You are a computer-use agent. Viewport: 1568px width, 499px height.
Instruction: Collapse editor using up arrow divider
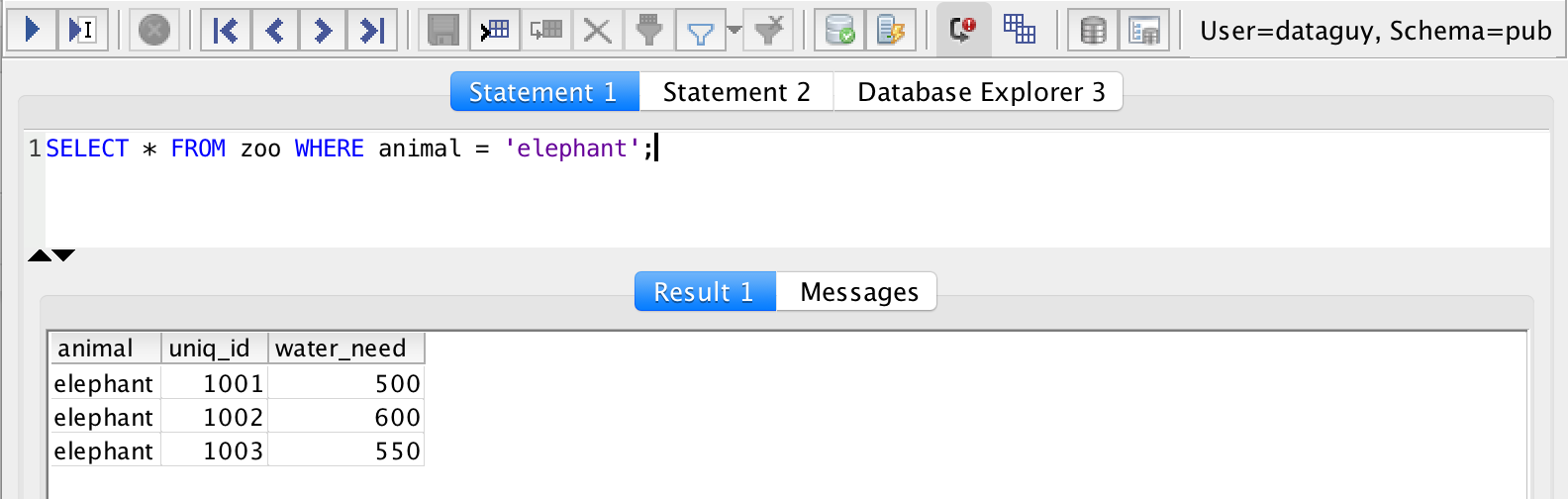(x=40, y=255)
